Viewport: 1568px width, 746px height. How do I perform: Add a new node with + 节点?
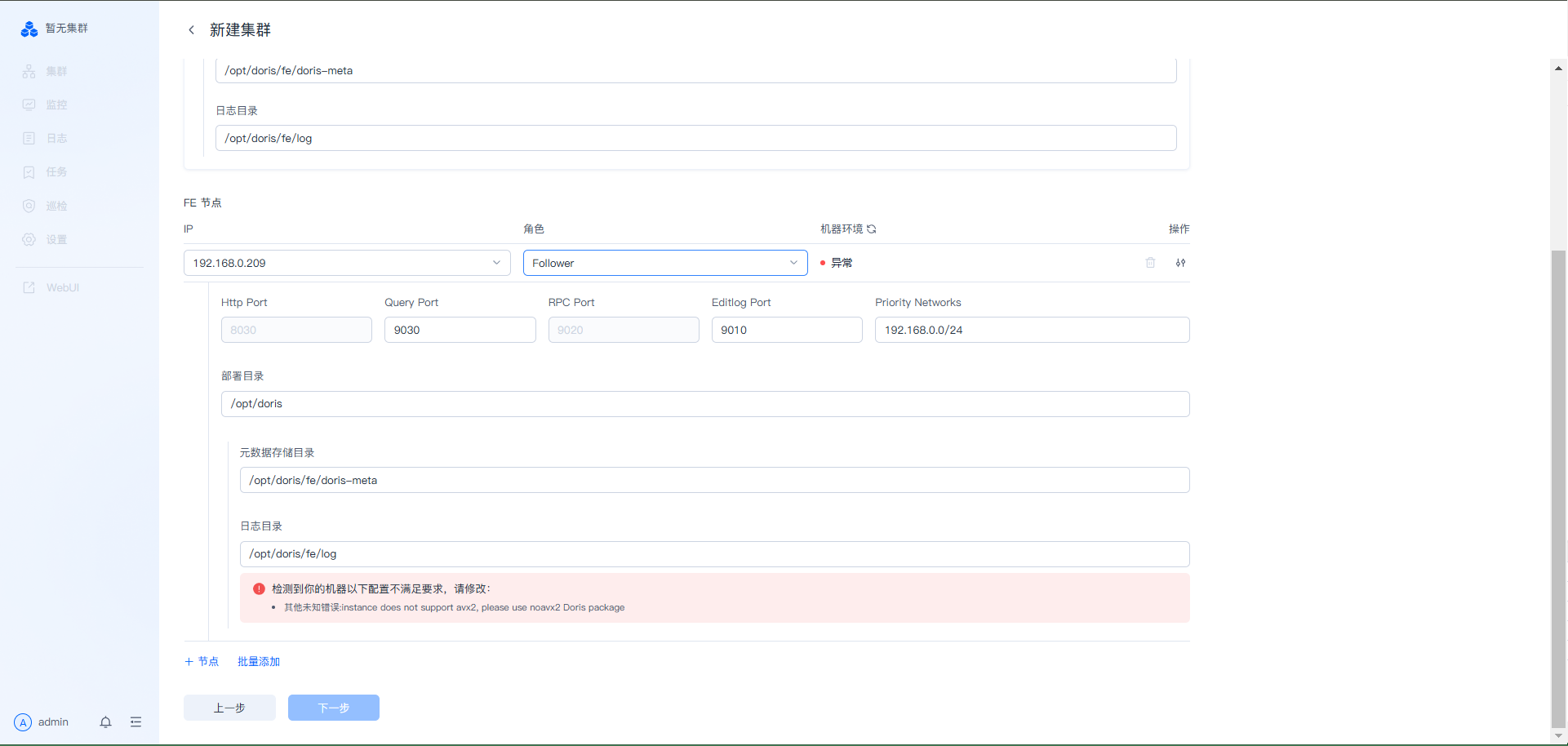[202, 662]
